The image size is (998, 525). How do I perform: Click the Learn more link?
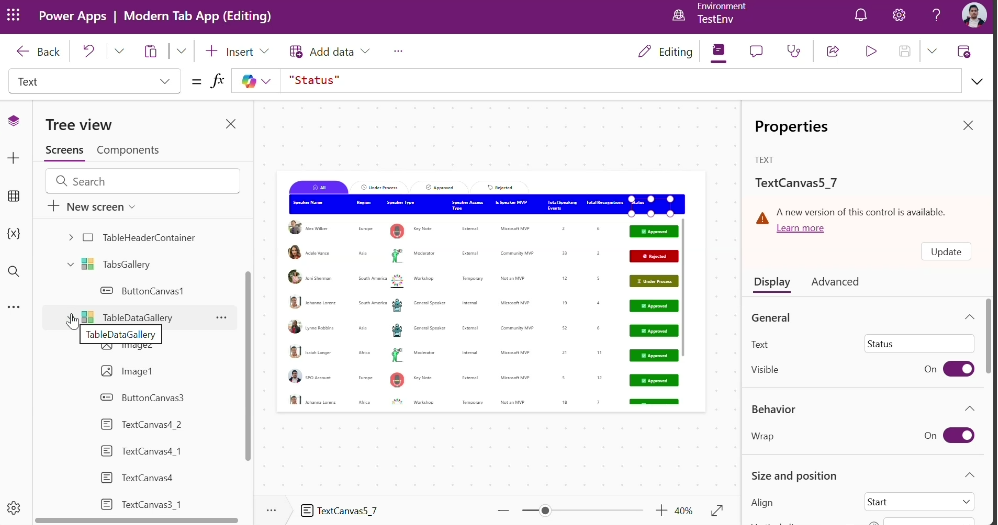(799, 228)
